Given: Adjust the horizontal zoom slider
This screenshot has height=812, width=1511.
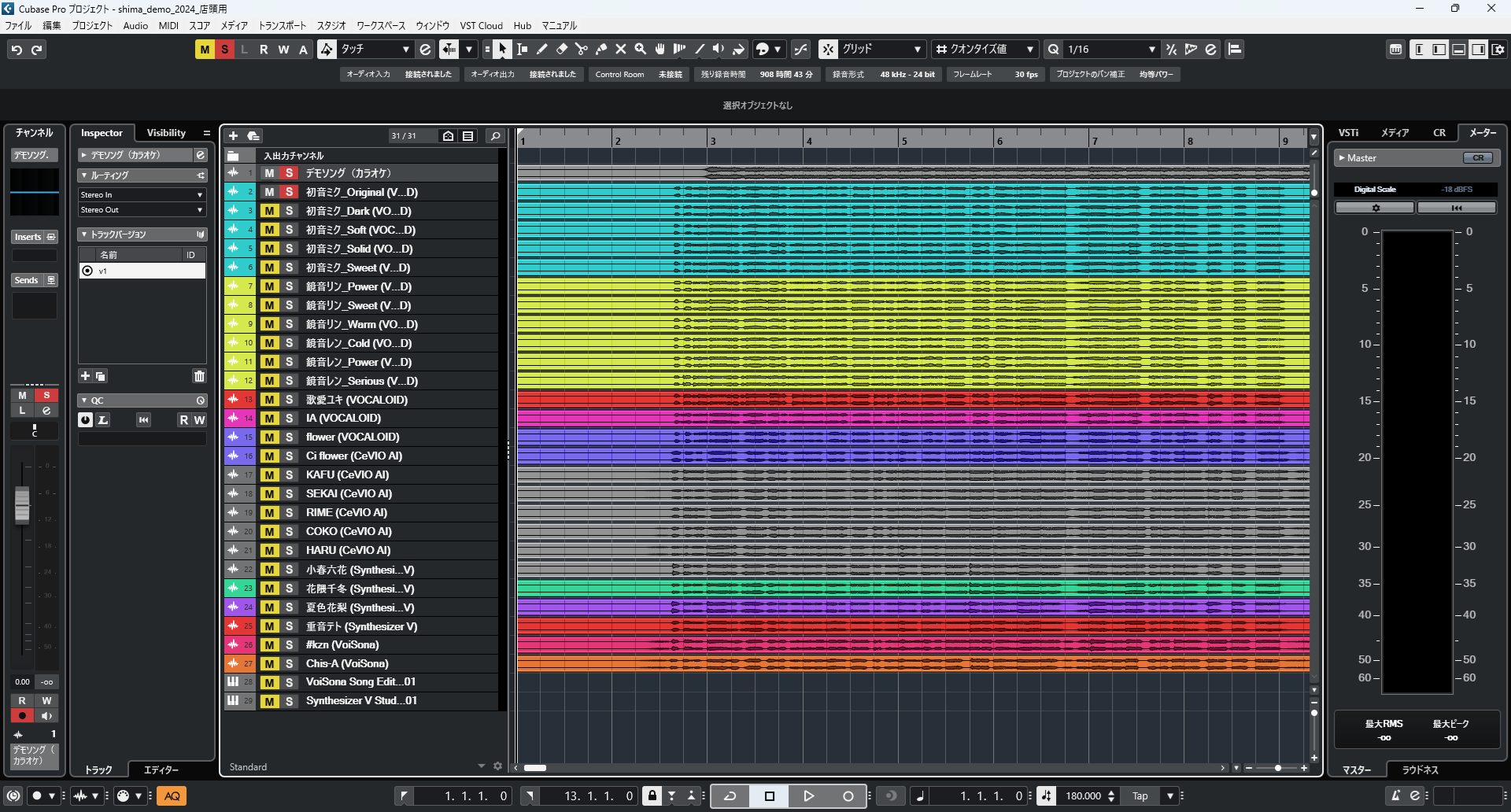Looking at the screenshot, I should click(x=1276, y=768).
